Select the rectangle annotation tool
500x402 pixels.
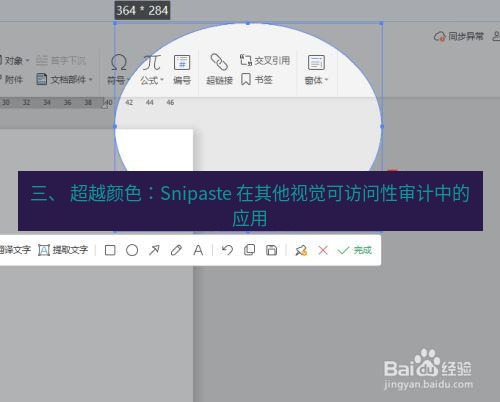tap(110, 250)
